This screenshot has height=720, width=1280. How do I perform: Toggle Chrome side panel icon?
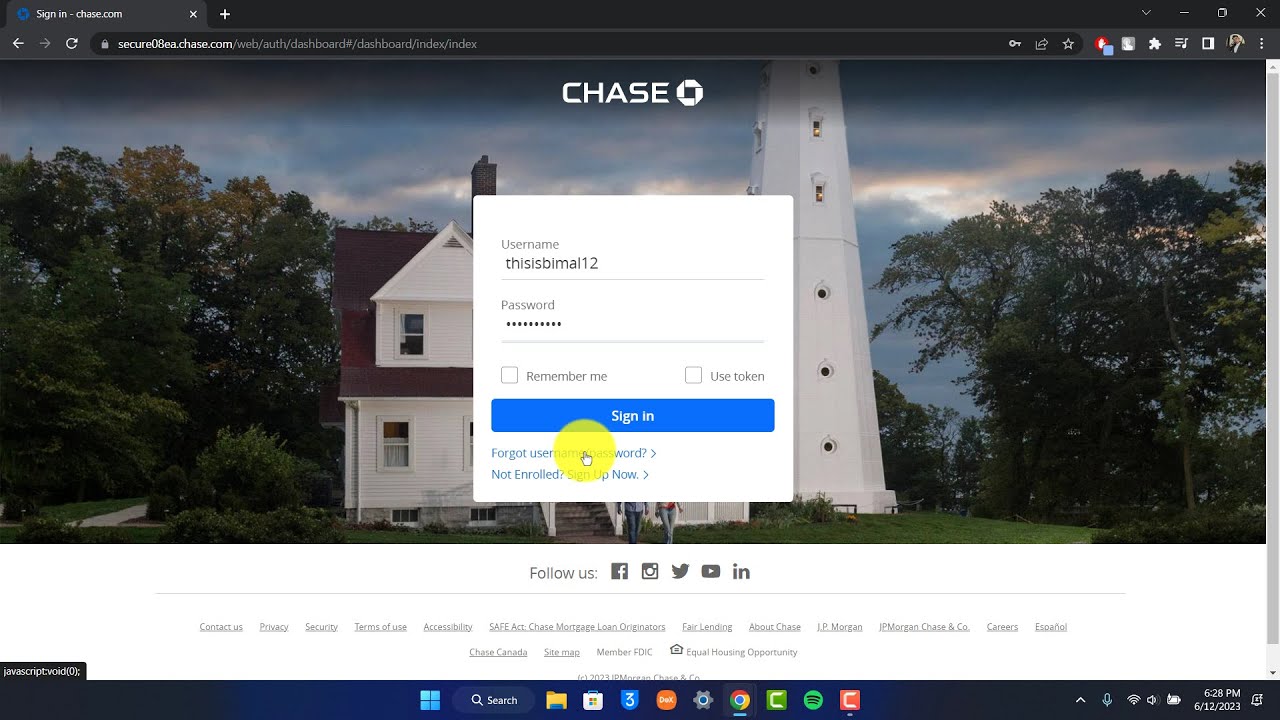click(1208, 44)
